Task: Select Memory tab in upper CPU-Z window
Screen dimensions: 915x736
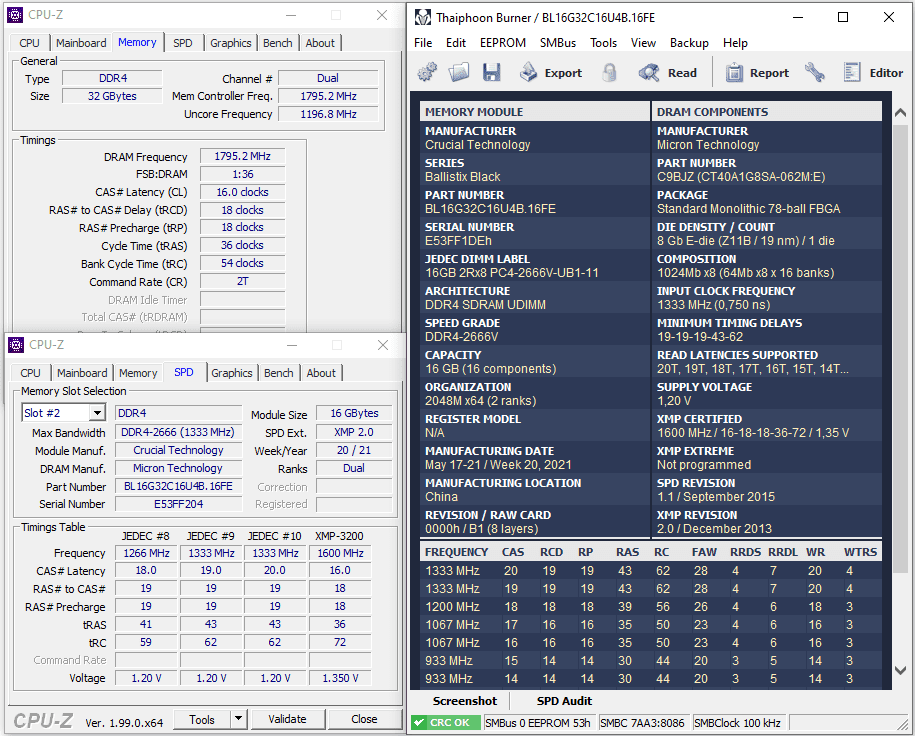Action: 137,42
